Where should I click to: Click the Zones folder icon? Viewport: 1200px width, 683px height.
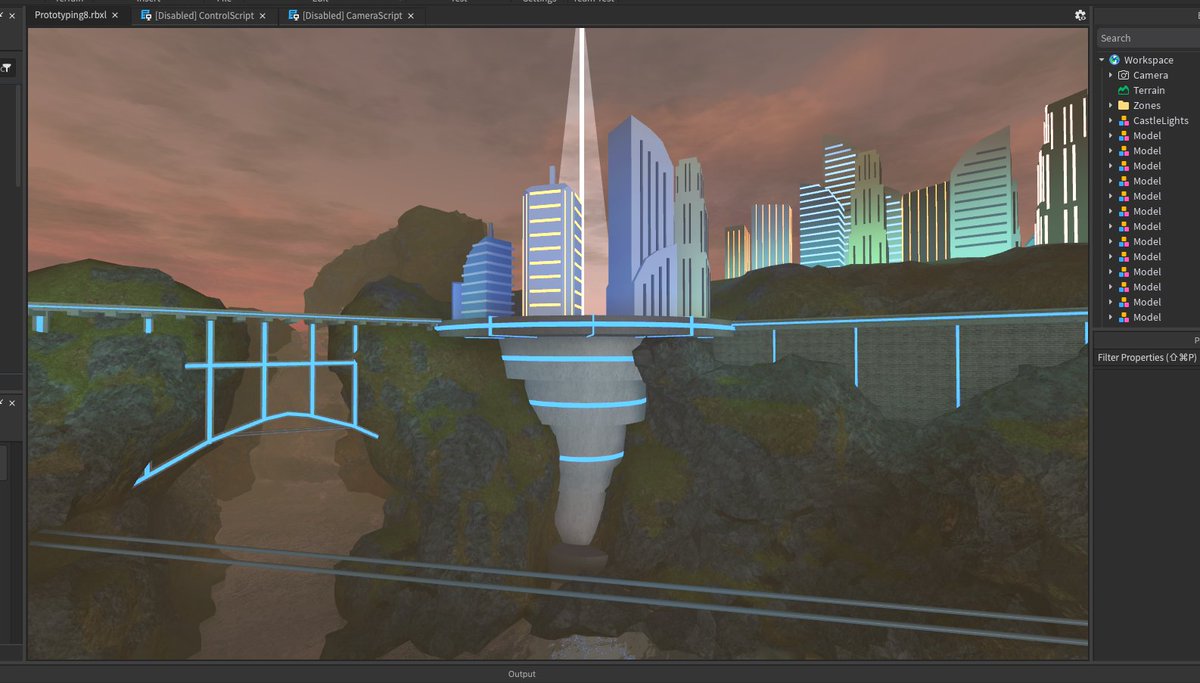point(1123,105)
